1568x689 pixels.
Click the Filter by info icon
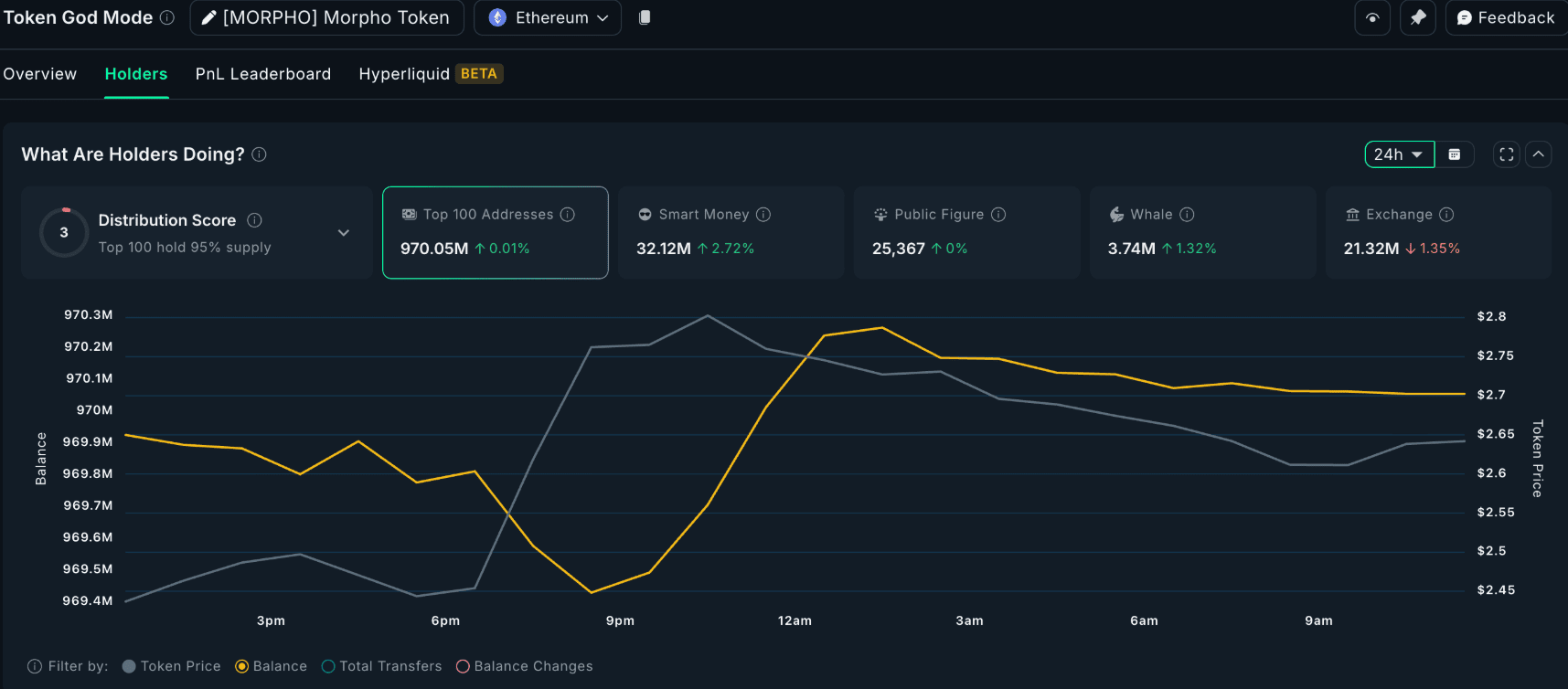tap(35, 666)
